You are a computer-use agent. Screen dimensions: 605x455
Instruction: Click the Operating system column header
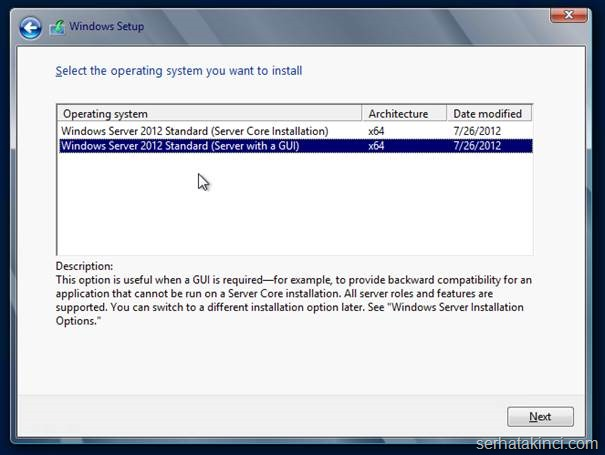pos(210,114)
